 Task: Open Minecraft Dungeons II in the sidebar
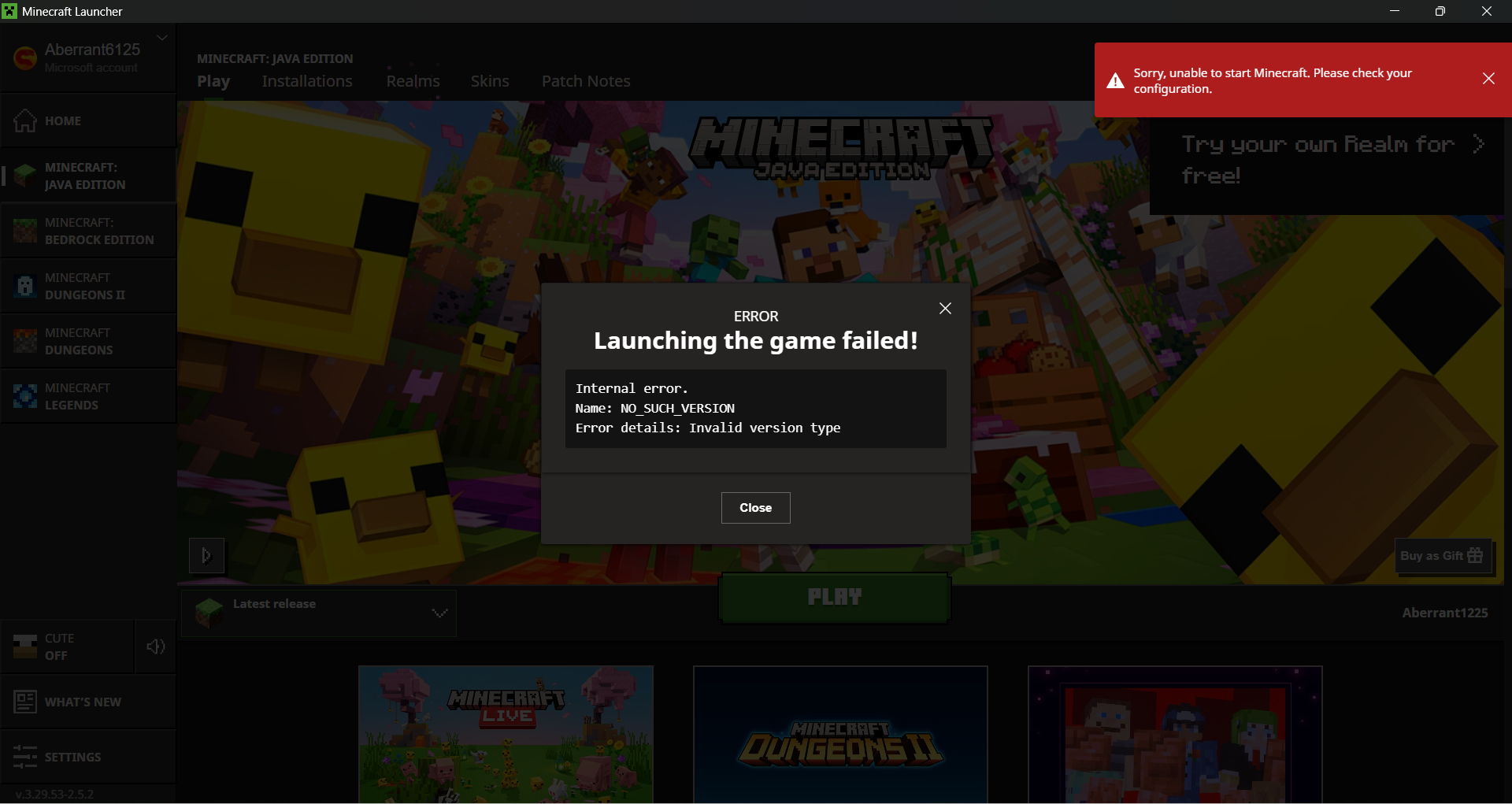point(88,286)
